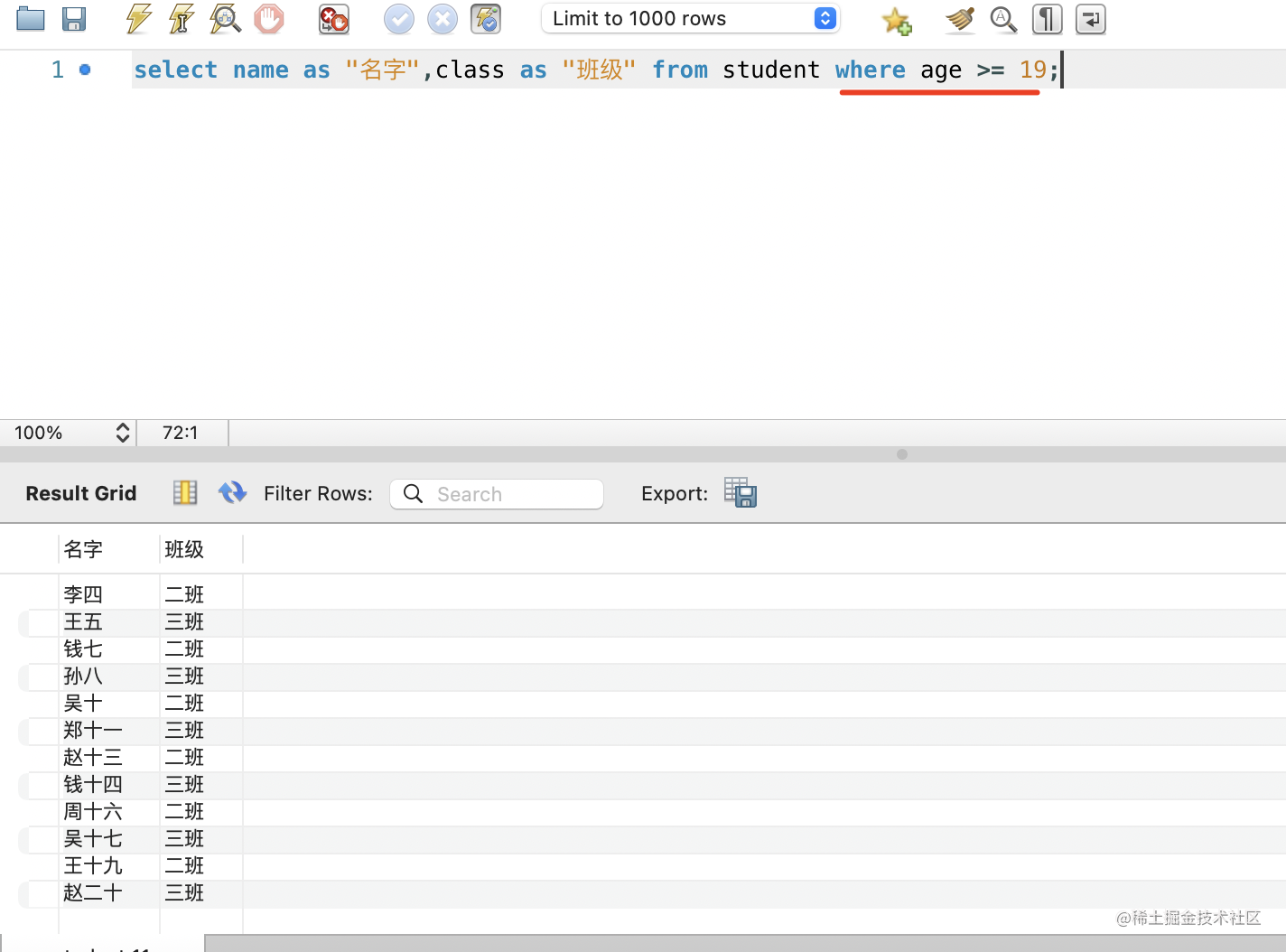Save the script using the floppy disk icon
Screen dimensions: 1286x952
point(74,19)
